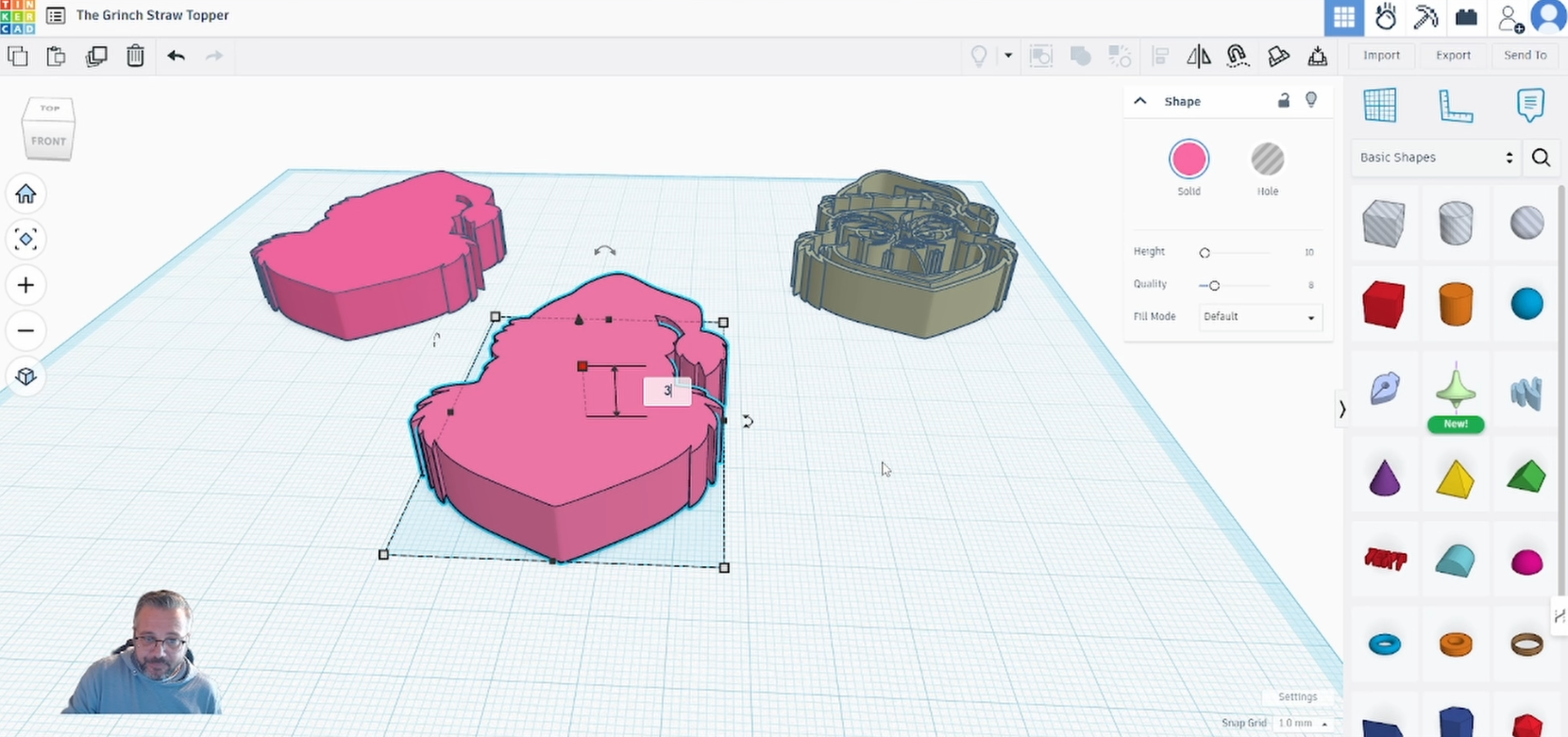This screenshot has width=1568, height=737.
Task: Click the Mirror tool icon
Action: pyautogui.click(x=1199, y=57)
